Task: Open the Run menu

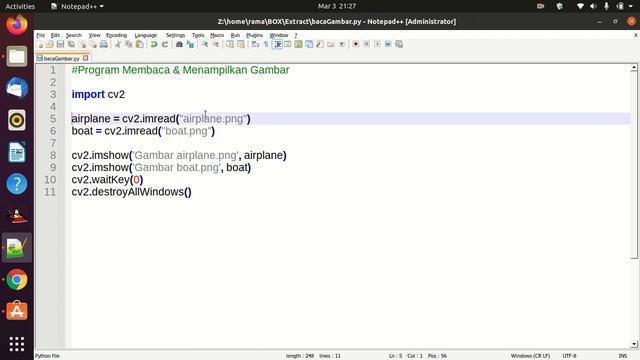Action: [235, 35]
